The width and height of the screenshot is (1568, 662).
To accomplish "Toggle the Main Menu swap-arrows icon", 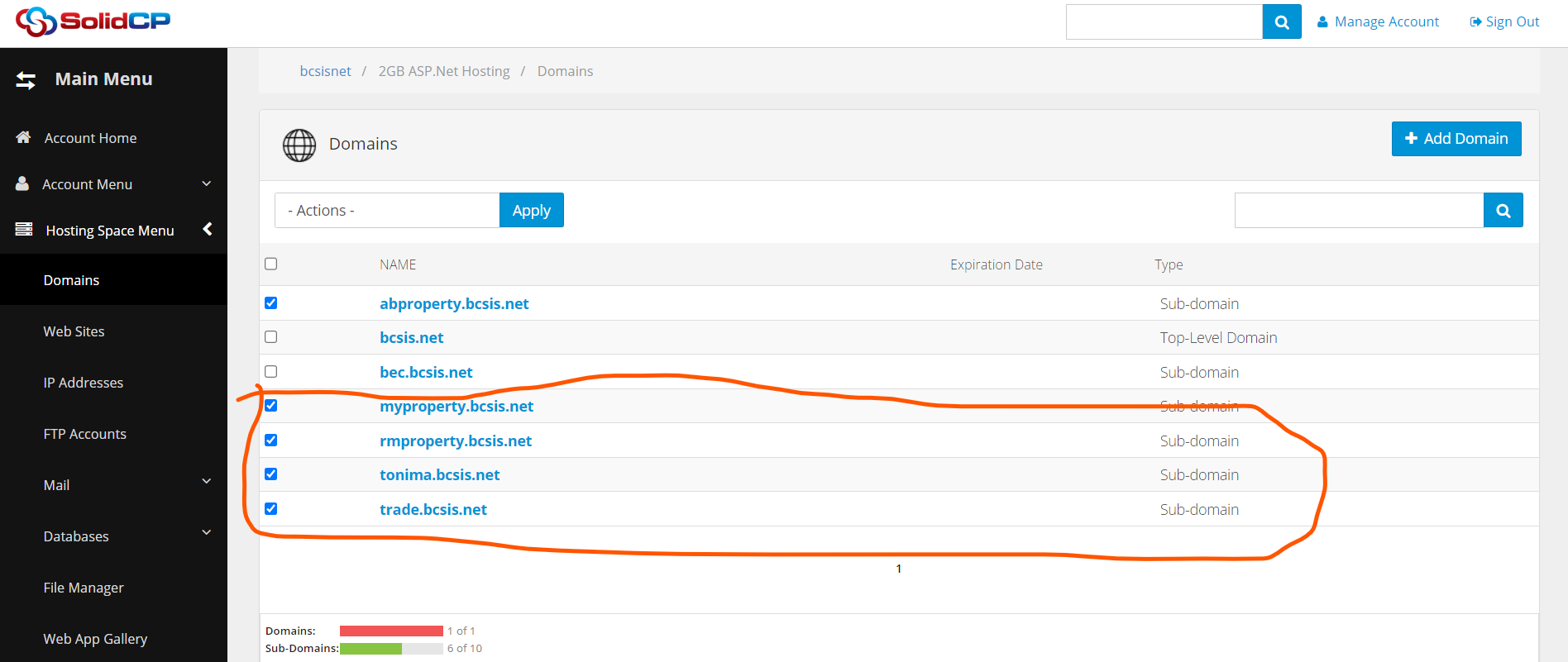I will (26, 80).
